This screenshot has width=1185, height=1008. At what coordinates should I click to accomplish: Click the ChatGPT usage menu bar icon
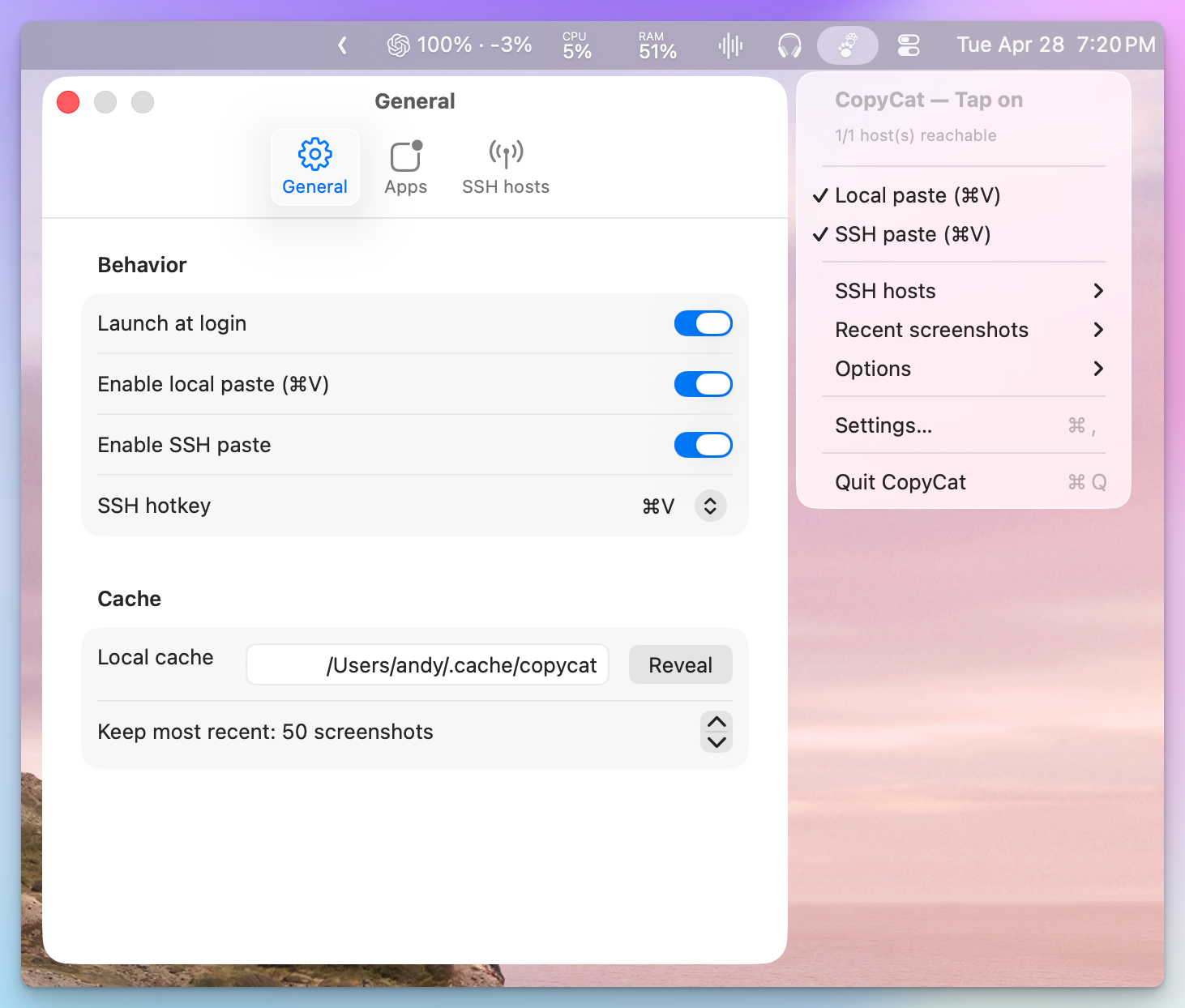(459, 45)
